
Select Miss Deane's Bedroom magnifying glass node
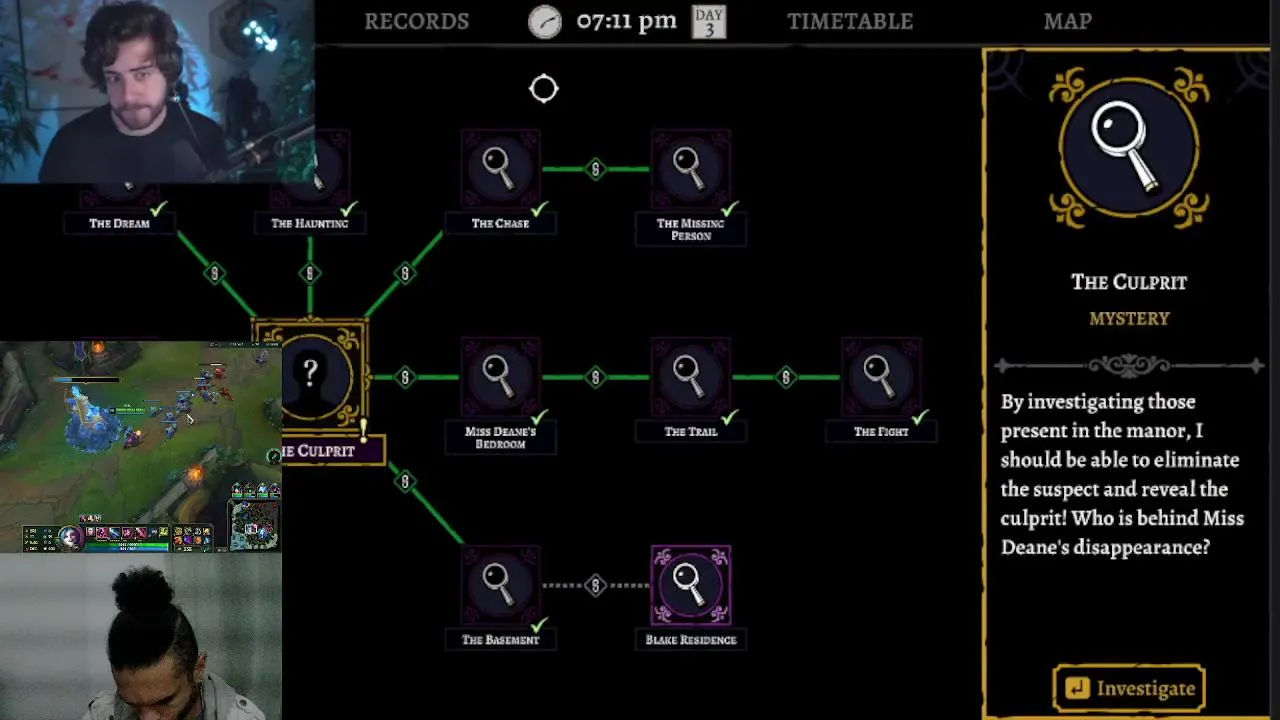pyautogui.click(x=500, y=377)
